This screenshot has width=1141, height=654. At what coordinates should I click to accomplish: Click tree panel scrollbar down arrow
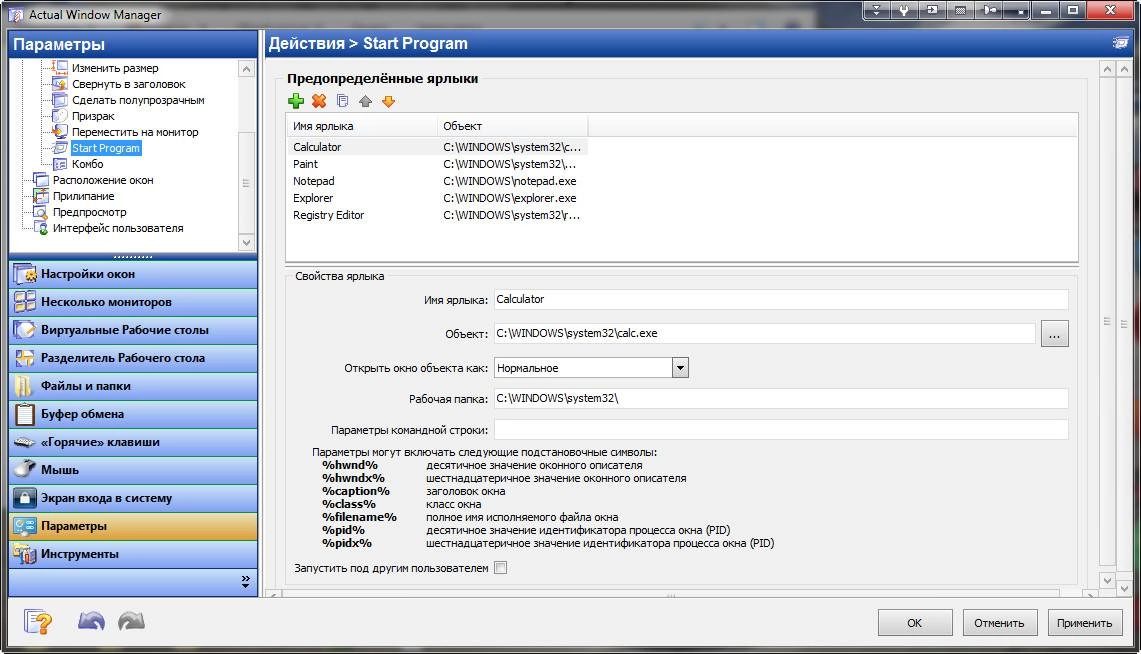246,243
